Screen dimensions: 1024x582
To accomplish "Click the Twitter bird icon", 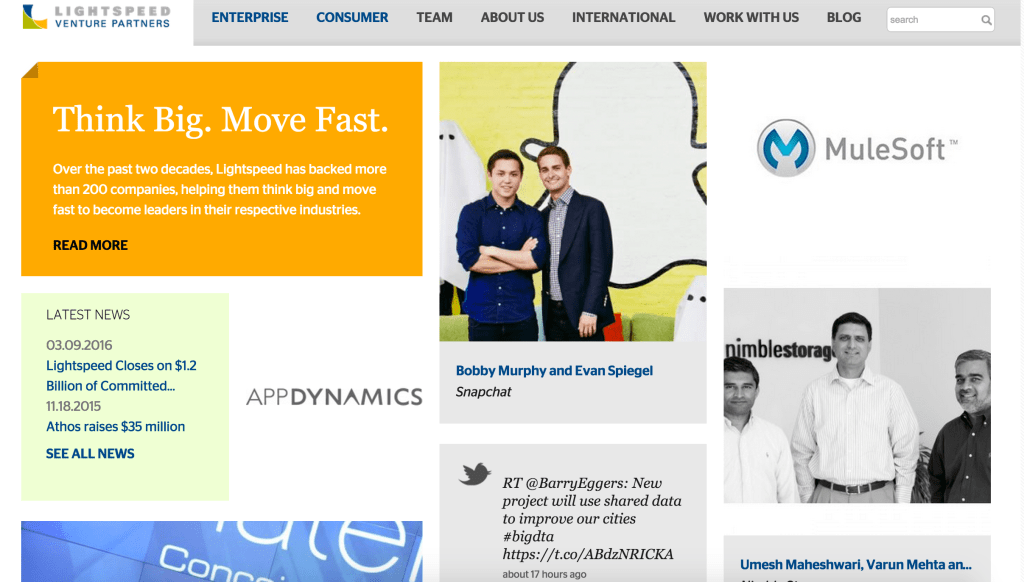I will pyautogui.click(x=475, y=474).
